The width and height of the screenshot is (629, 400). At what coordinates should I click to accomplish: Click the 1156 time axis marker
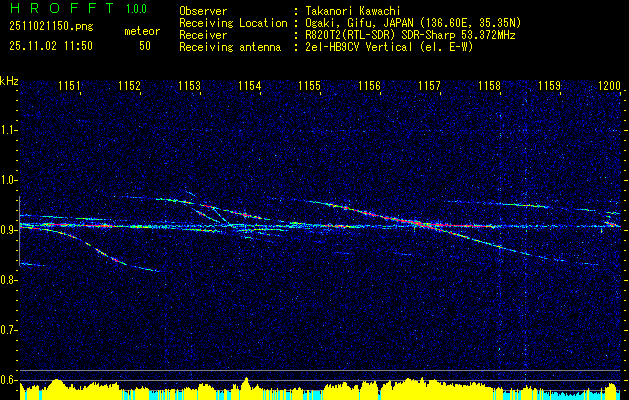tap(369, 85)
